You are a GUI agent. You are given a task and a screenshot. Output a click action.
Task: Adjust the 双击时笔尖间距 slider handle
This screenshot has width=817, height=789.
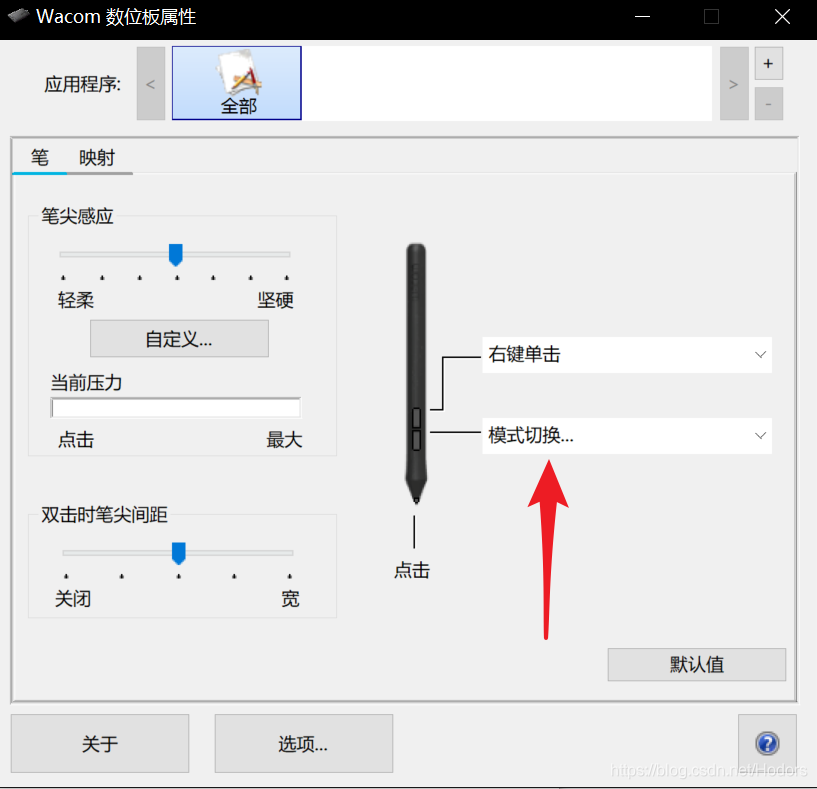pos(179,553)
